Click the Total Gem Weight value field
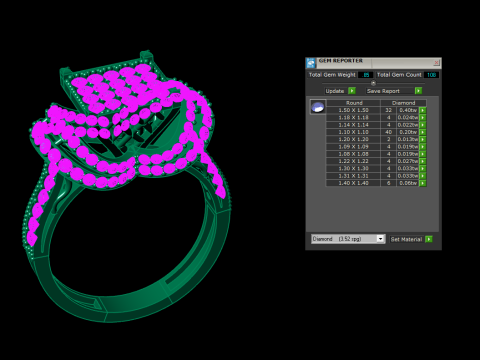Image resolution: width=480 pixels, height=360 pixels. coord(365,75)
